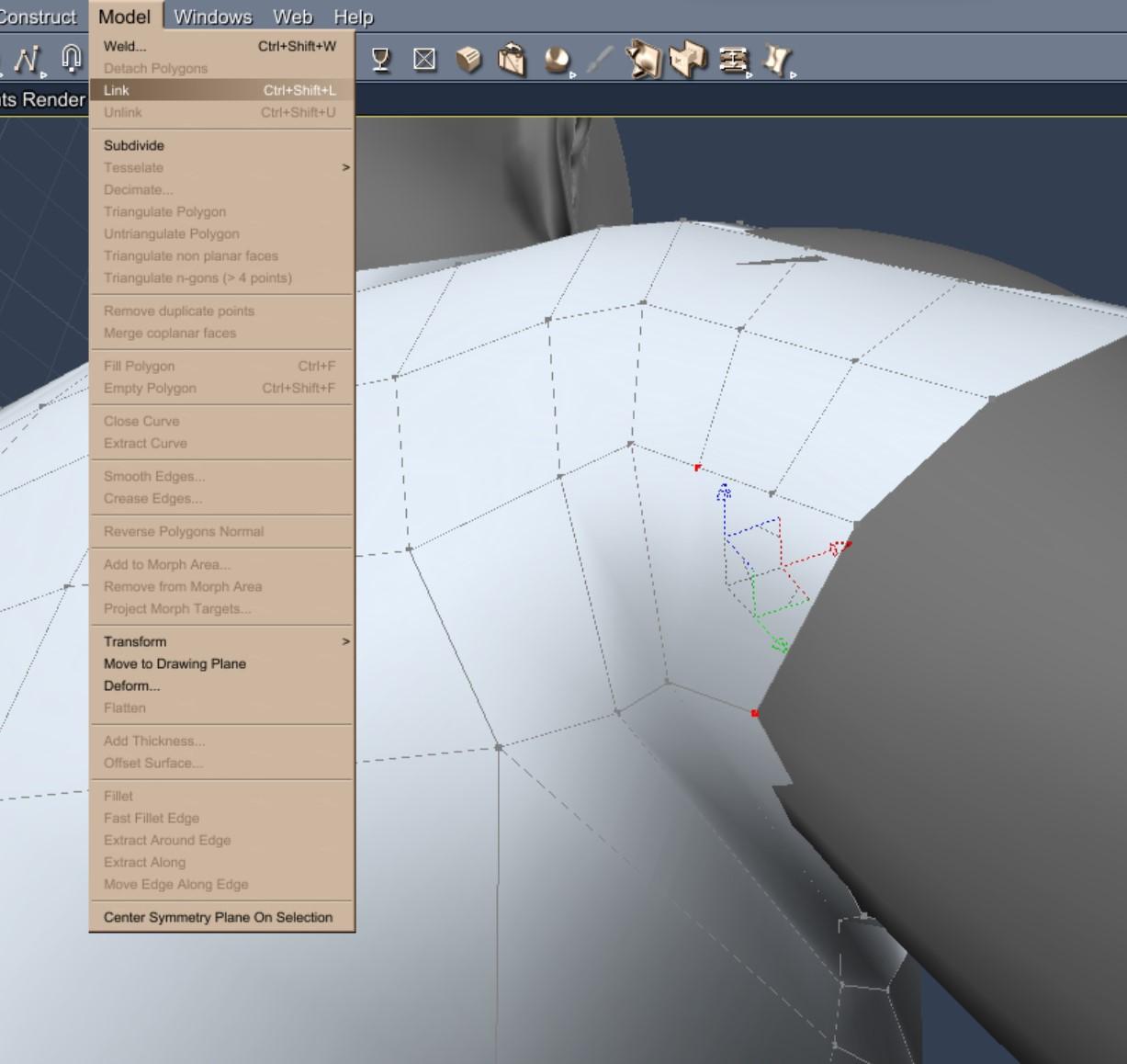Image resolution: width=1127 pixels, height=1064 pixels.
Task: Select the polyline drawing tool icon
Action: [26, 60]
